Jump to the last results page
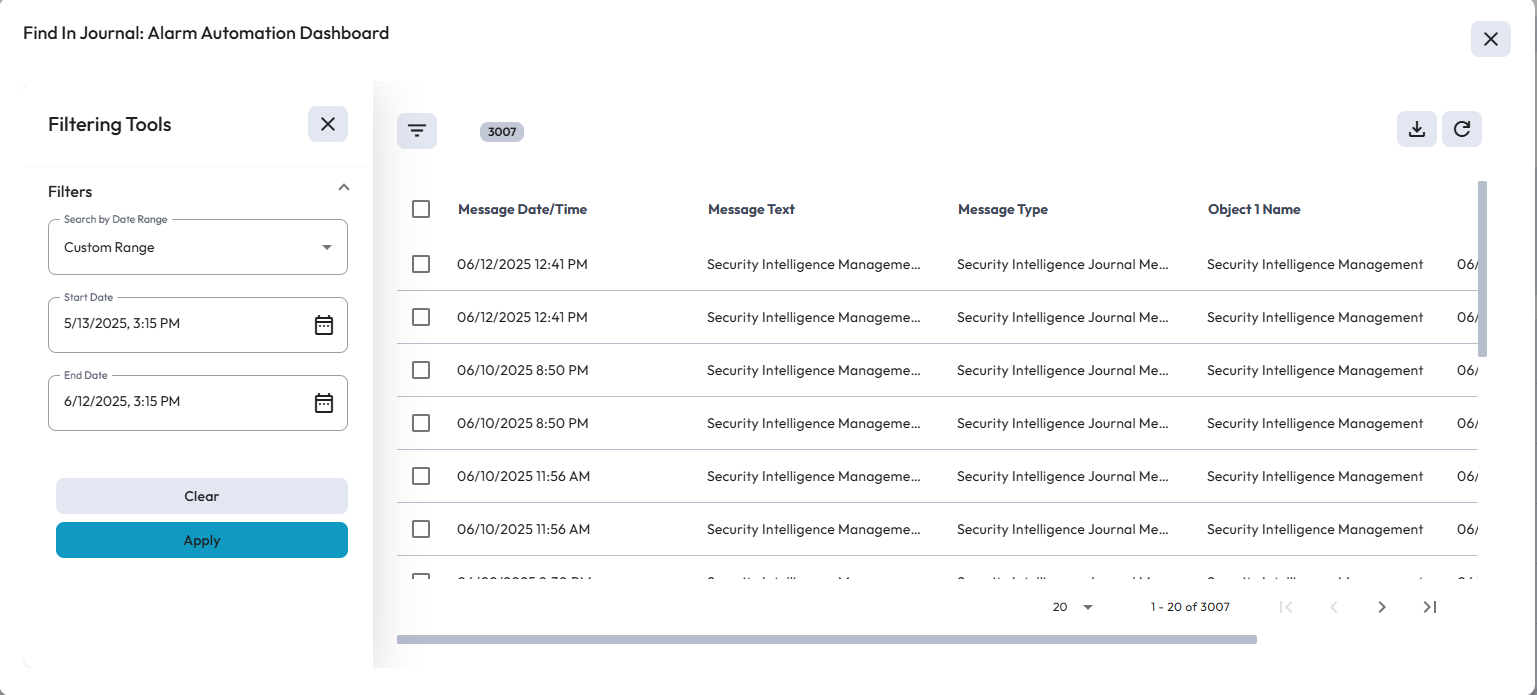This screenshot has width=1537, height=695. click(x=1430, y=607)
